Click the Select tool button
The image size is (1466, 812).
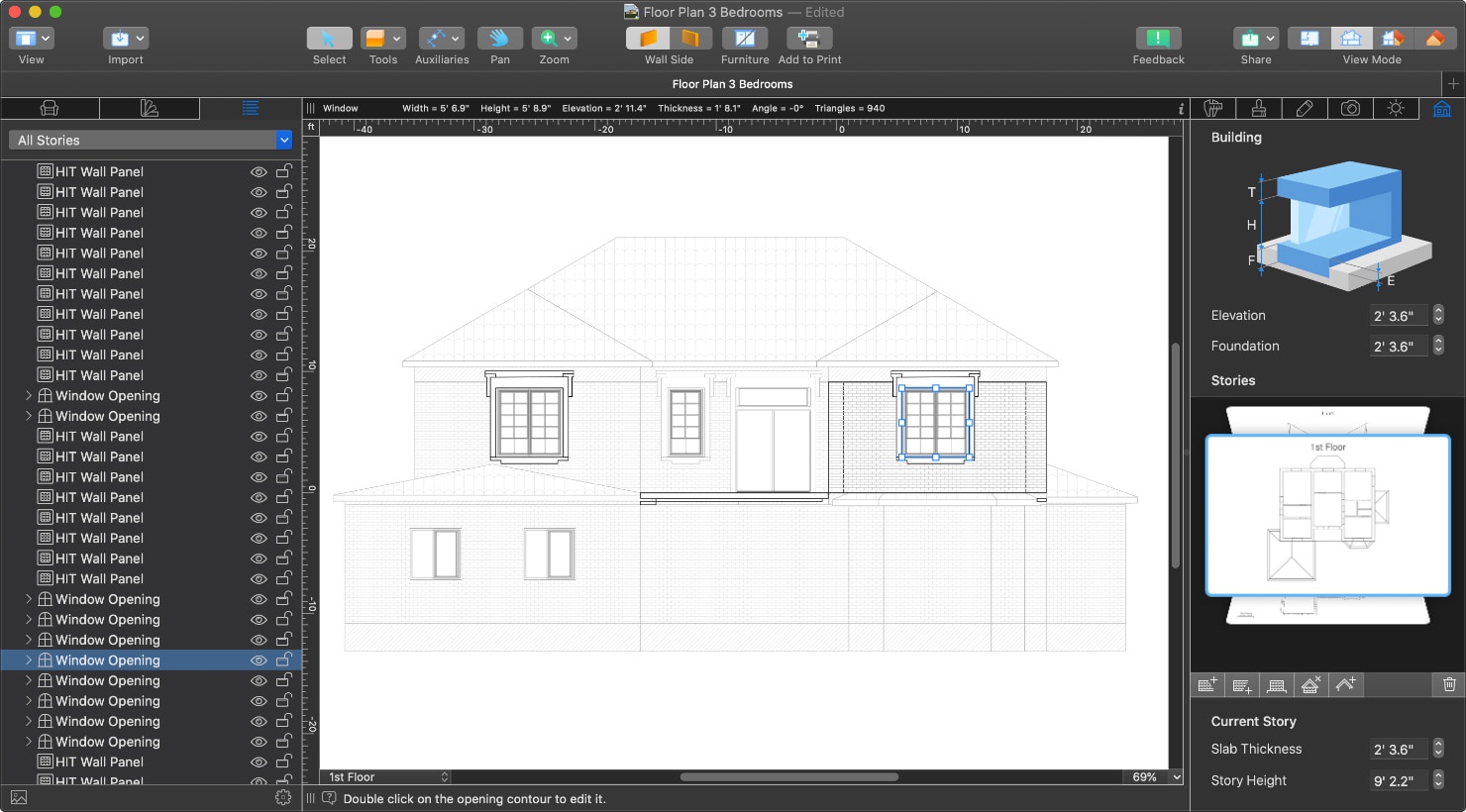329,39
